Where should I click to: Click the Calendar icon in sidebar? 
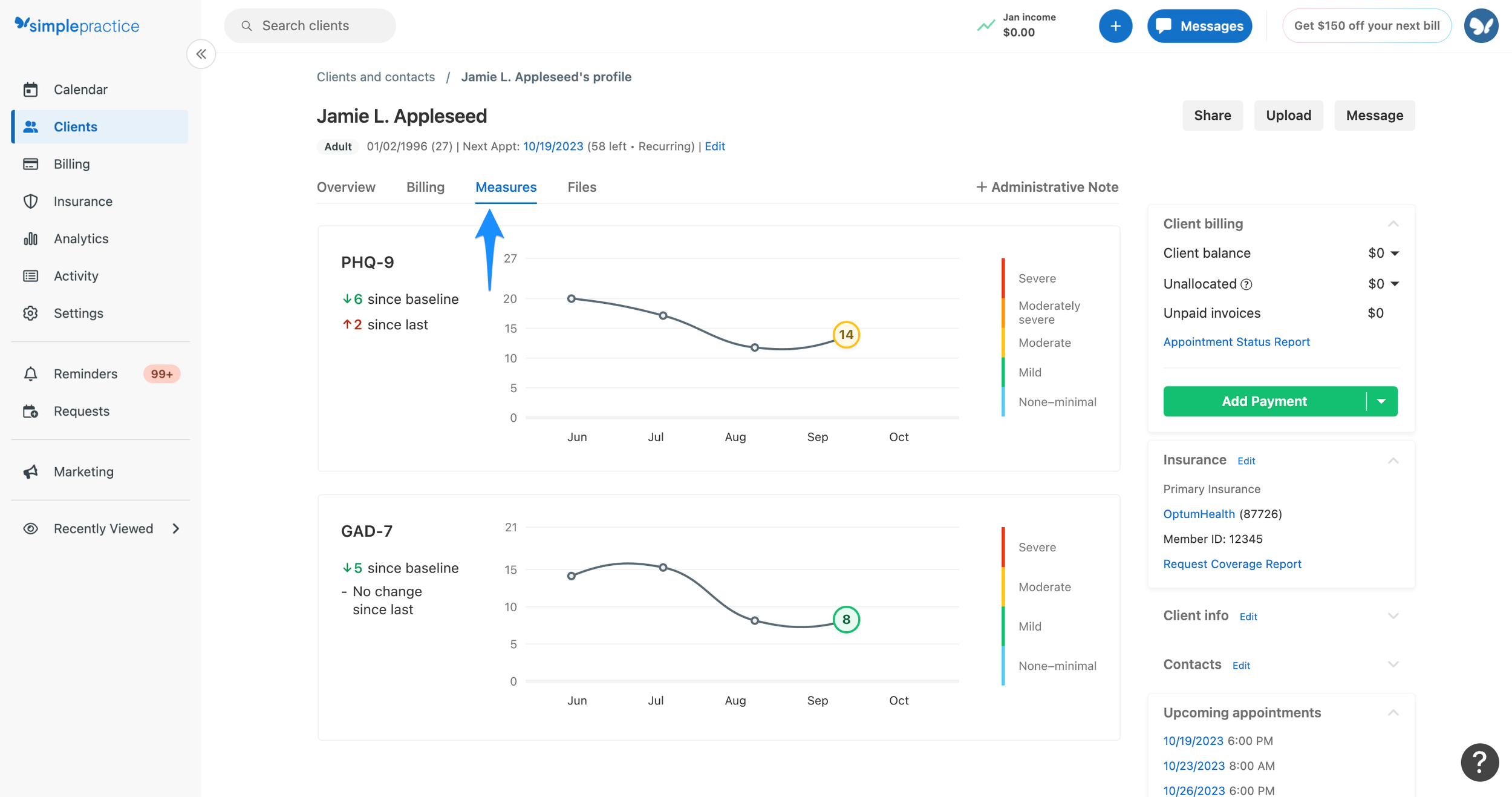31,90
